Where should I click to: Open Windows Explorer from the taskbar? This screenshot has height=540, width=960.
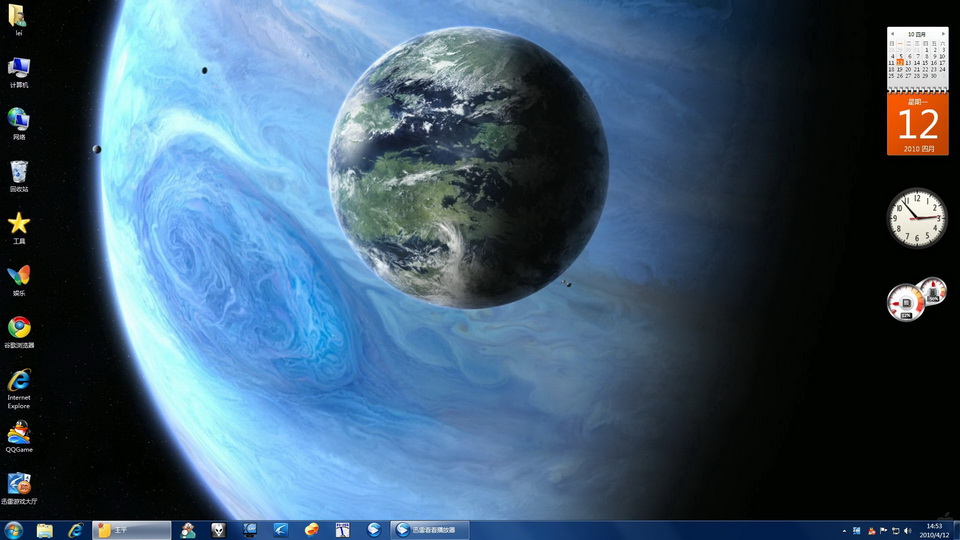45,530
